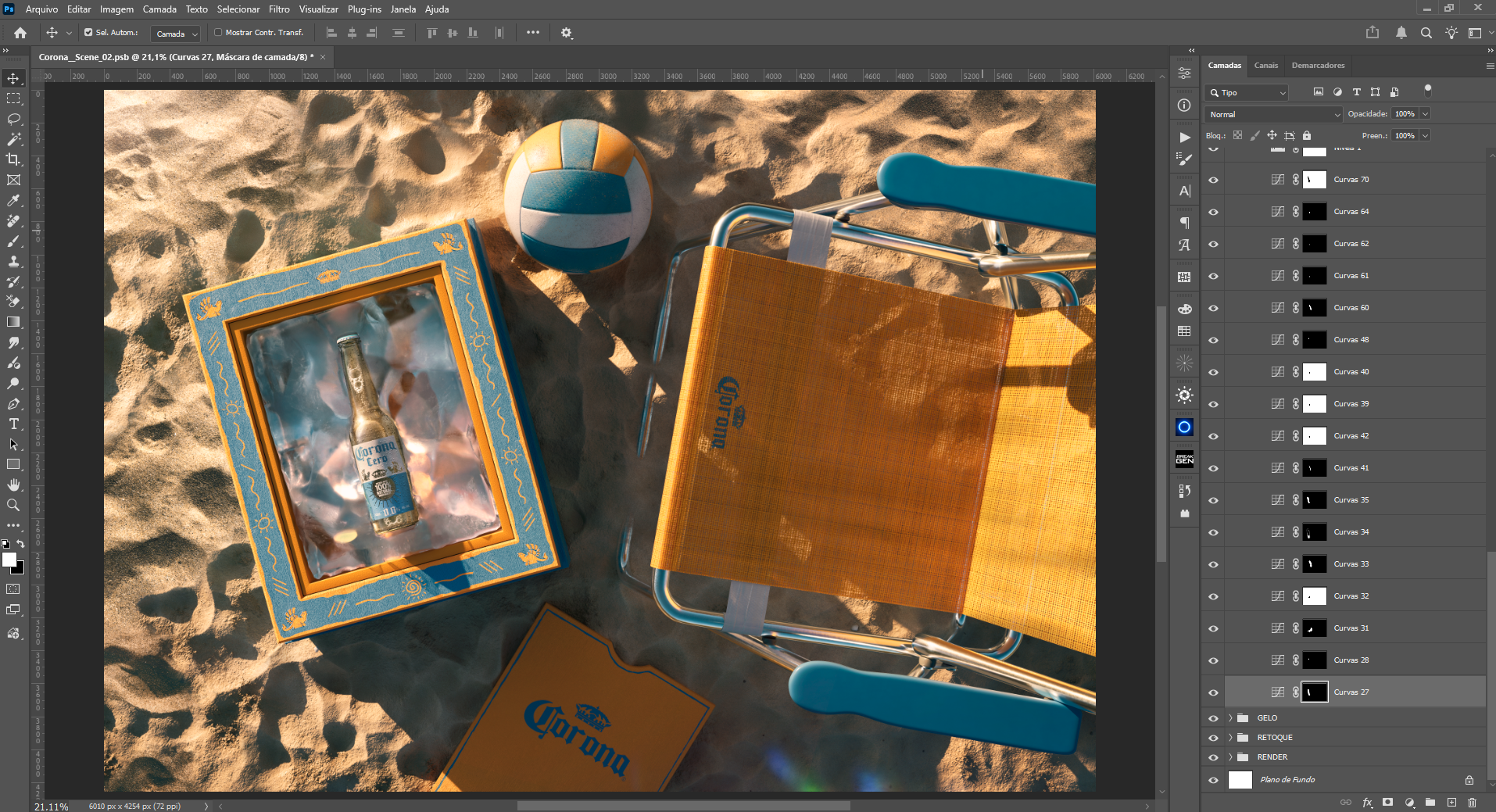This screenshot has height=812, width=1496.
Task: Select the Lasso tool
Action: 13,119
